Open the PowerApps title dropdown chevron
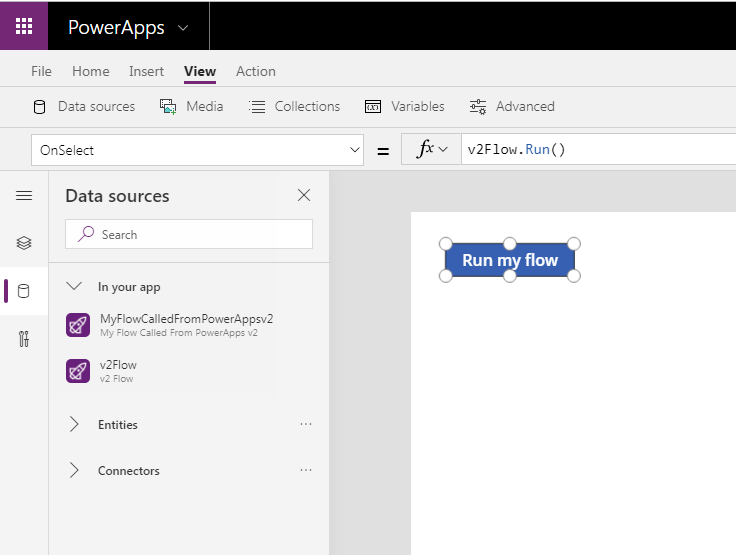Image resolution: width=736 pixels, height=555 pixels. click(183, 28)
